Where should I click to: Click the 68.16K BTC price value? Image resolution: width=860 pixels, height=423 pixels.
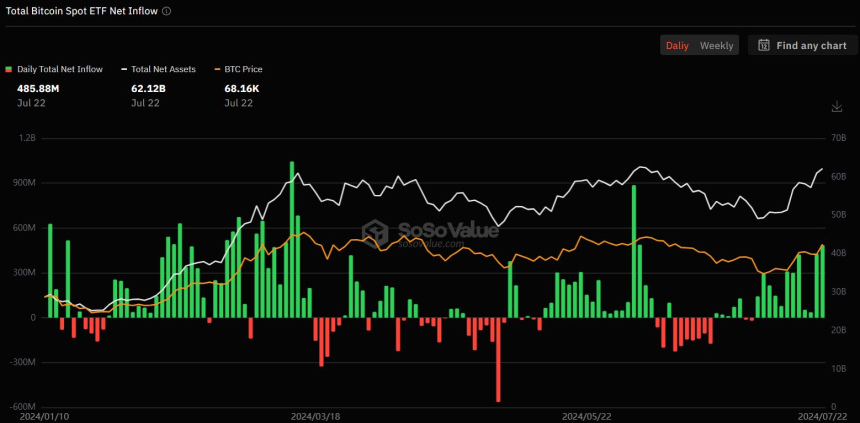click(243, 89)
